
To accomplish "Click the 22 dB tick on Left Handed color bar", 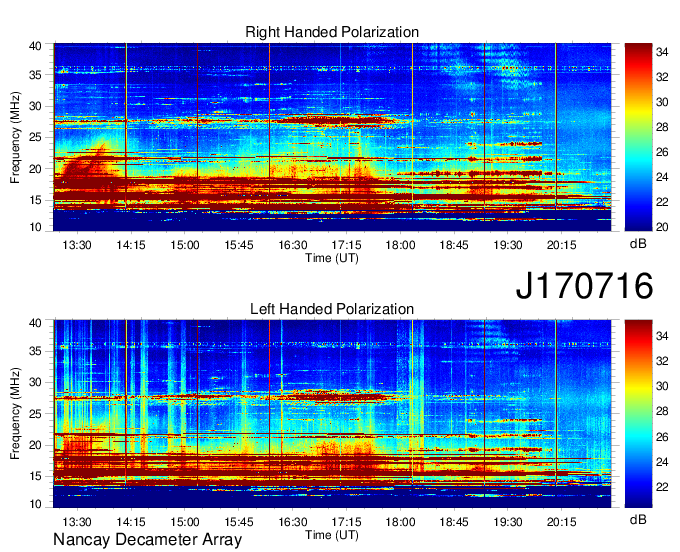I will [x=662, y=487].
